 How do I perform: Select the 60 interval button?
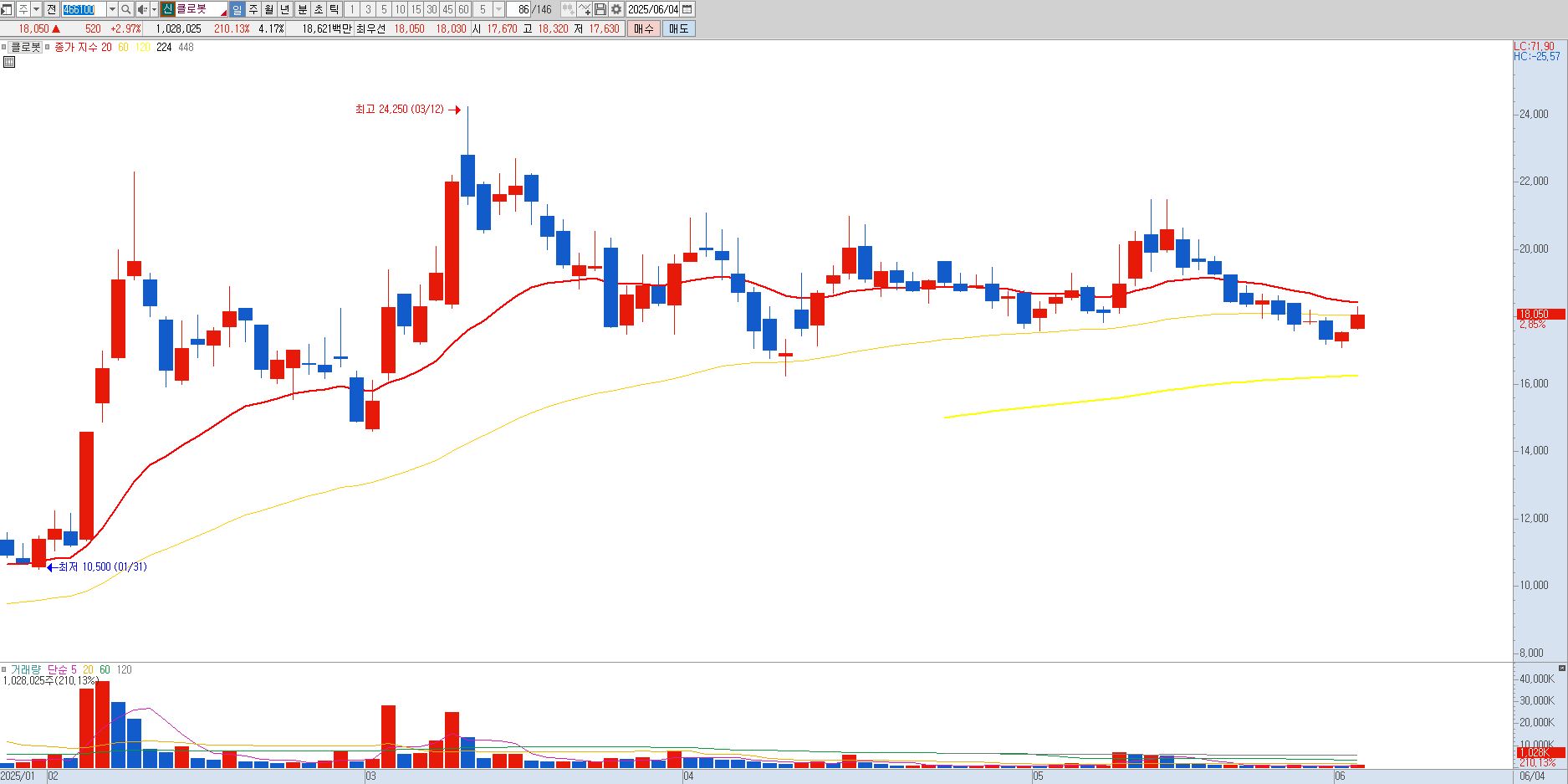pyautogui.click(x=463, y=9)
